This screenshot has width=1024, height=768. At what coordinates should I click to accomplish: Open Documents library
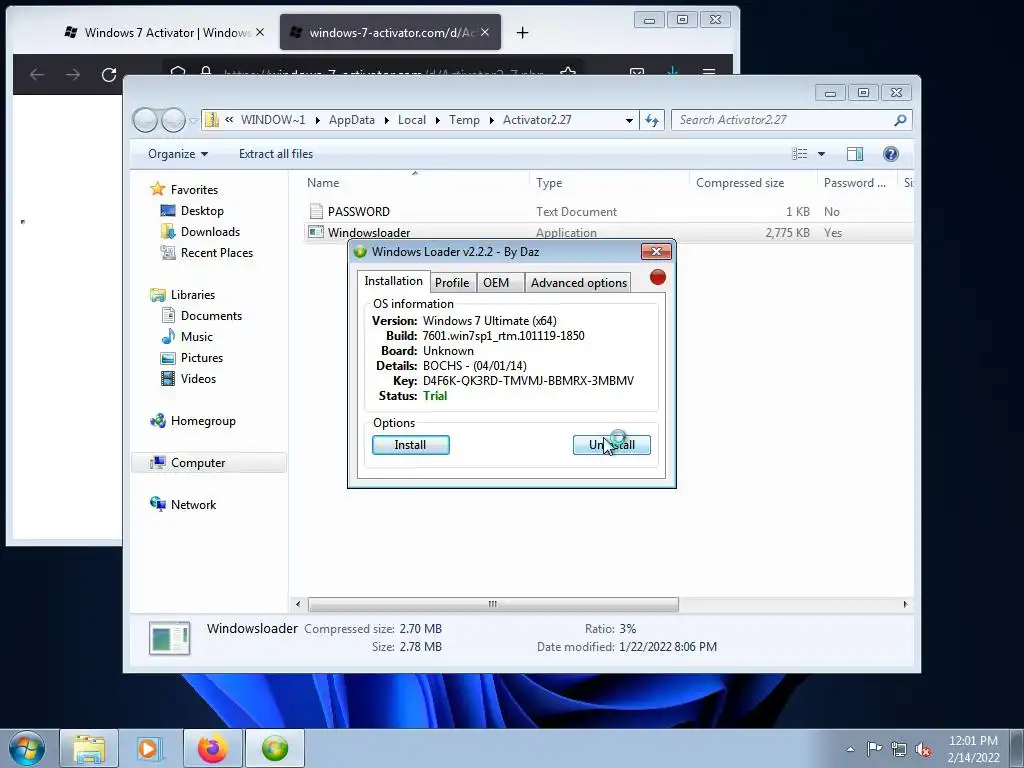211,315
